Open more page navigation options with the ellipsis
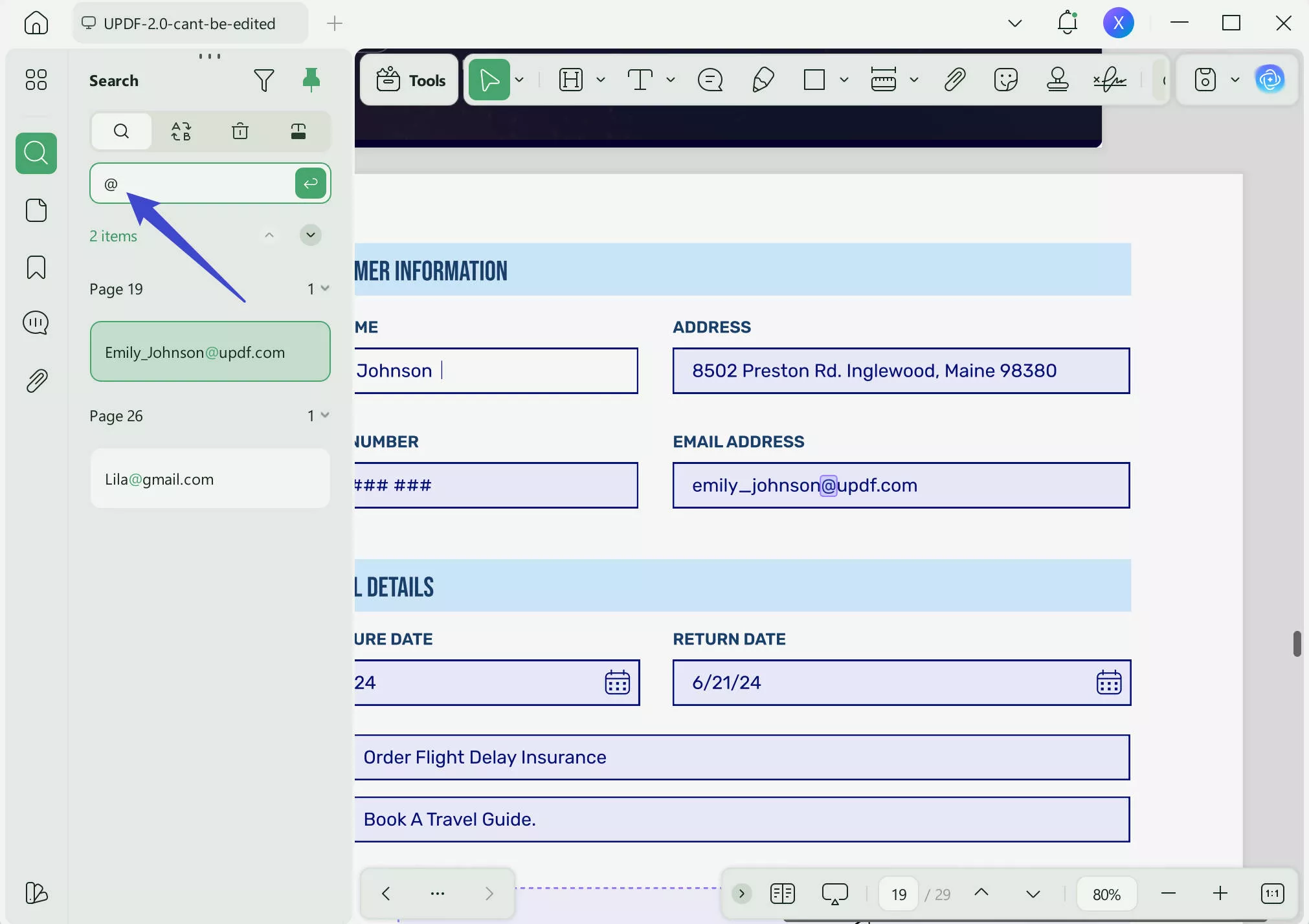Image resolution: width=1309 pixels, height=924 pixels. (437, 894)
